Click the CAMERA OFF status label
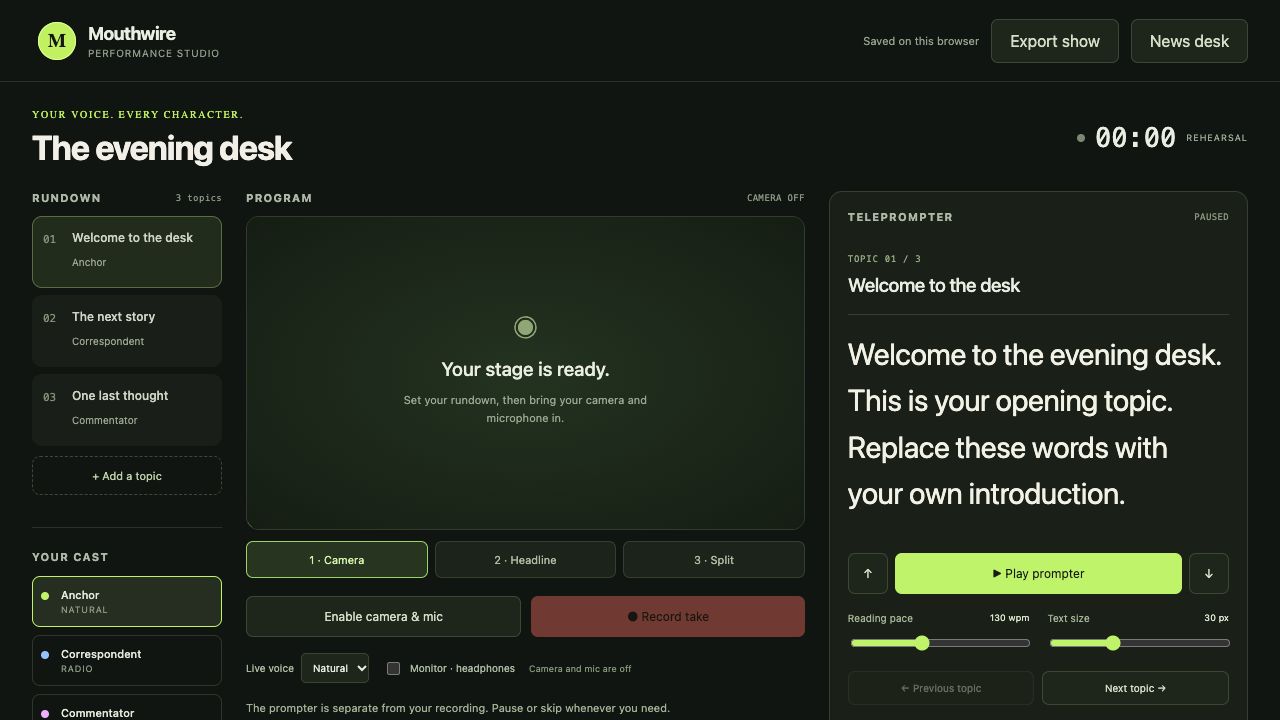This screenshot has width=1280, height=720. (776, 198)
